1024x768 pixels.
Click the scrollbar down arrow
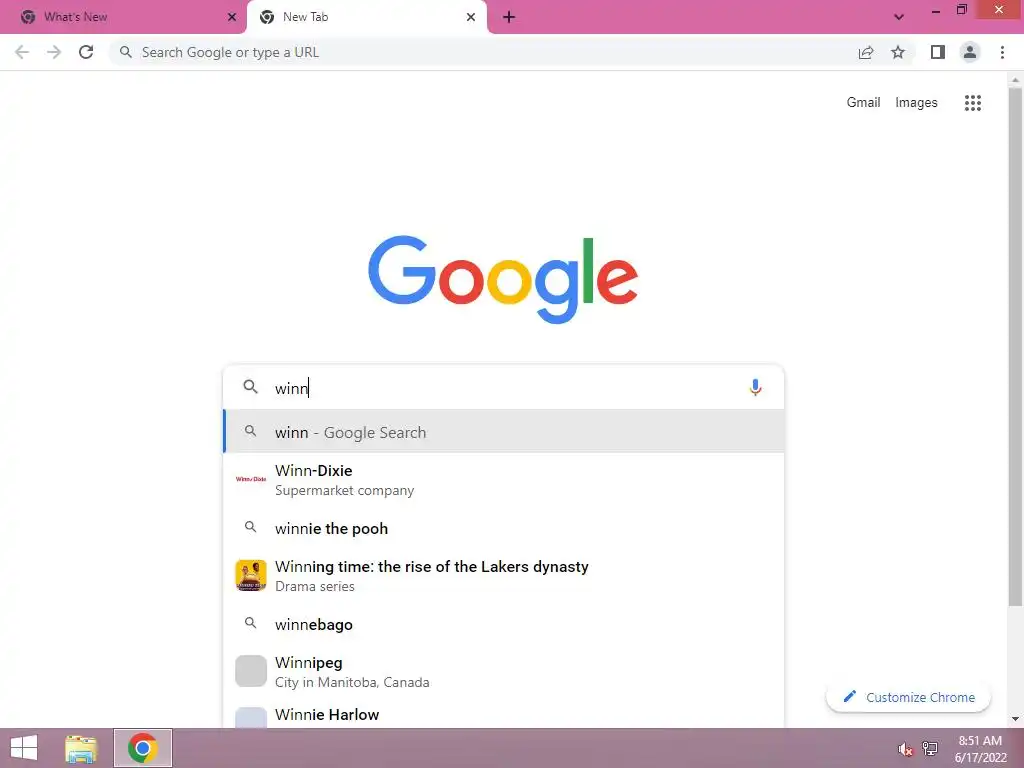coord(1015,719)
